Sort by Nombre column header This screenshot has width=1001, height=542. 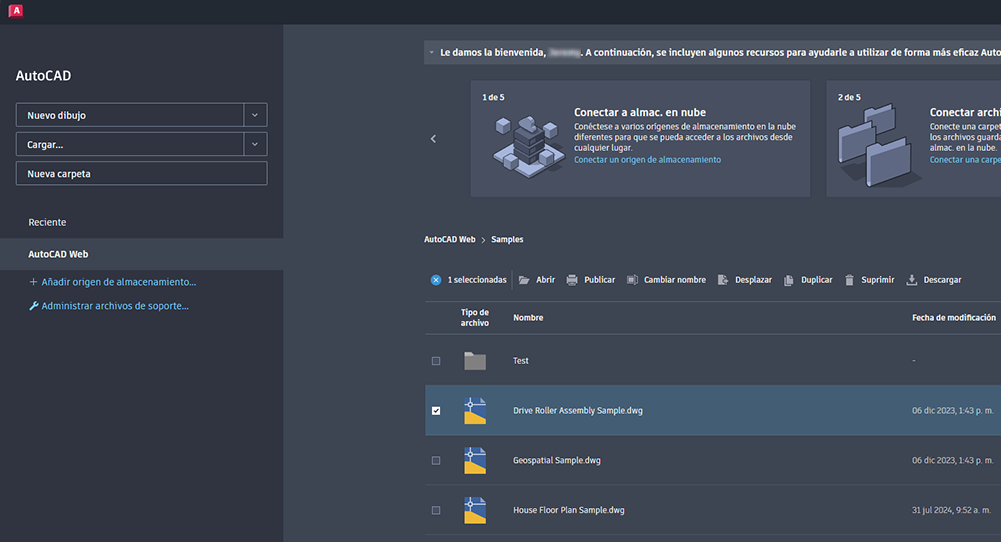tap(528, 317)
